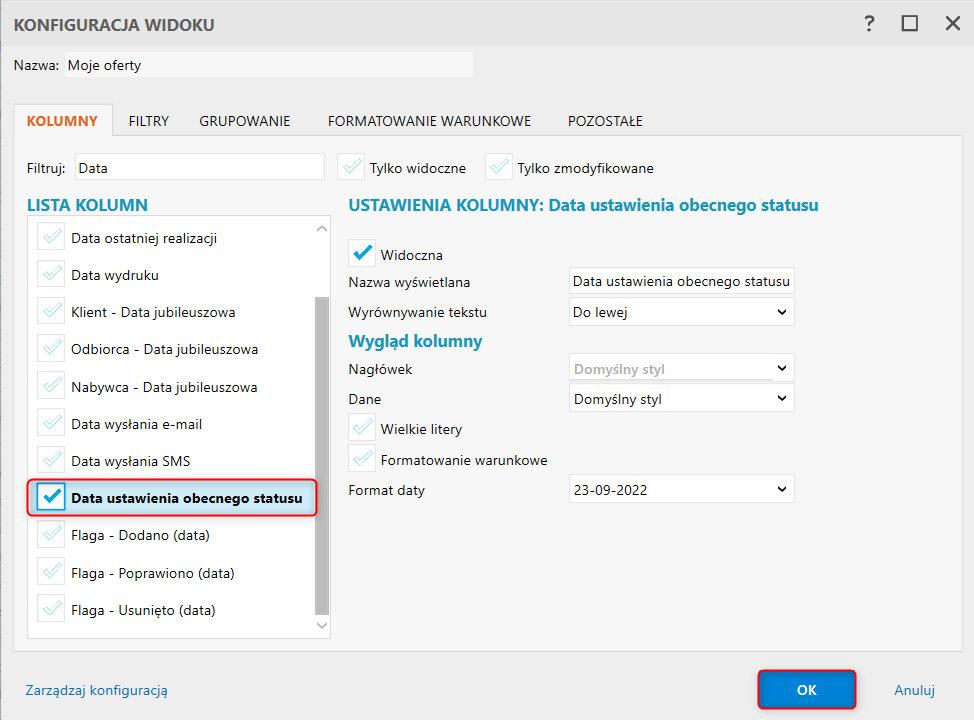The height and width of the screenshot is (720, 974).
Task: Open Zarządzaj konfiguracją link
Action: pyautogui.click(x=97, y=690)
